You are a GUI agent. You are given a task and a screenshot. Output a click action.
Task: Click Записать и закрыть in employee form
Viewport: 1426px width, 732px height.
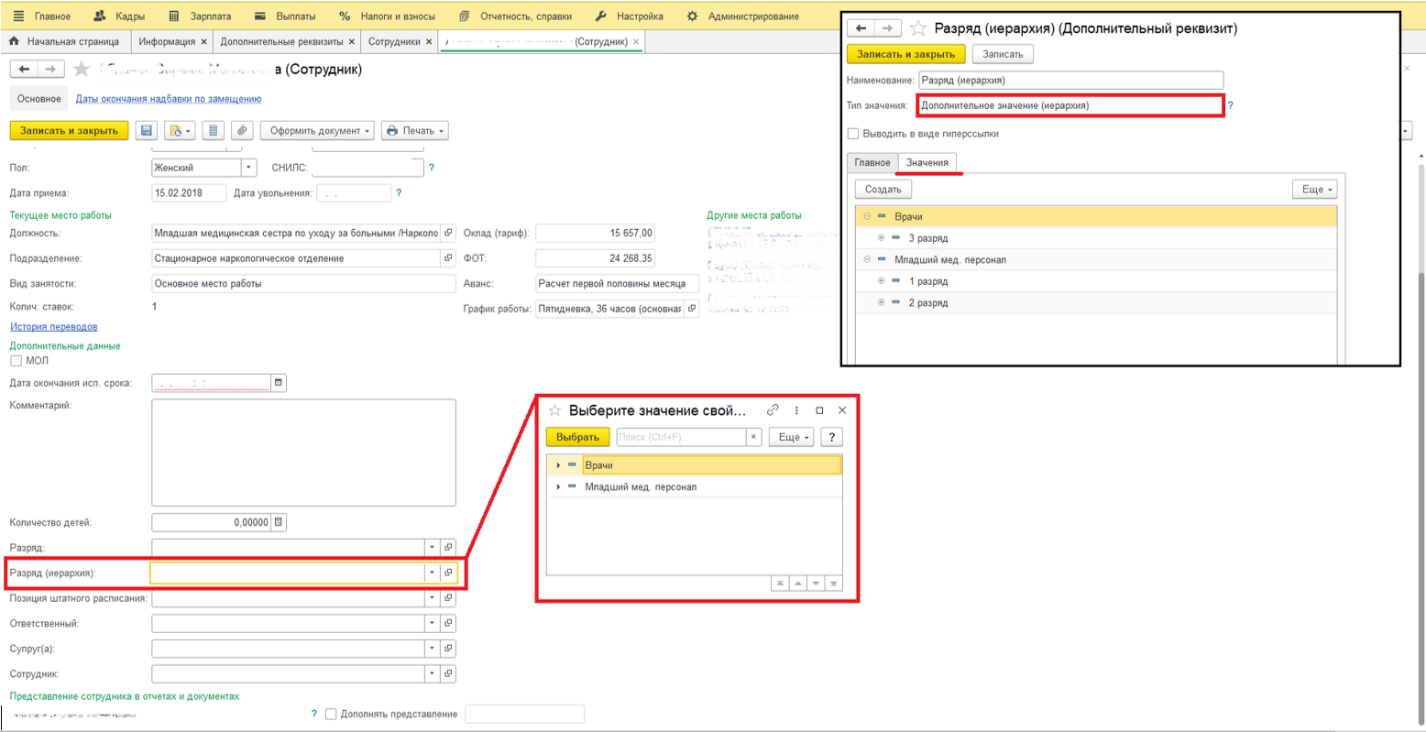[x=69, y=131]
